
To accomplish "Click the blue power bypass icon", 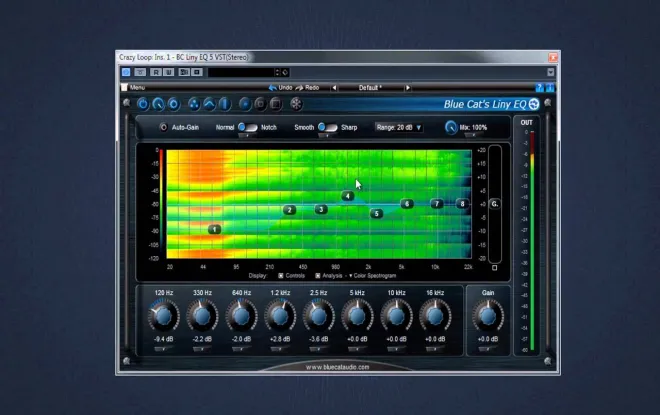I will pyautogui.click(x=143, y=104).
